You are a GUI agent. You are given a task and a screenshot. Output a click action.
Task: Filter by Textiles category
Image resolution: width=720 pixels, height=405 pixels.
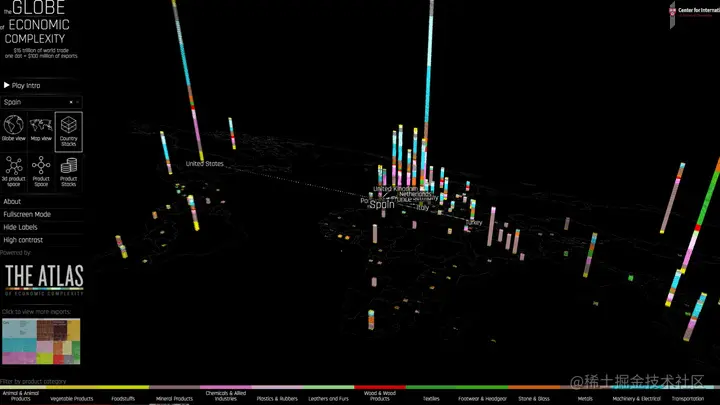click(x=431, y=399)
